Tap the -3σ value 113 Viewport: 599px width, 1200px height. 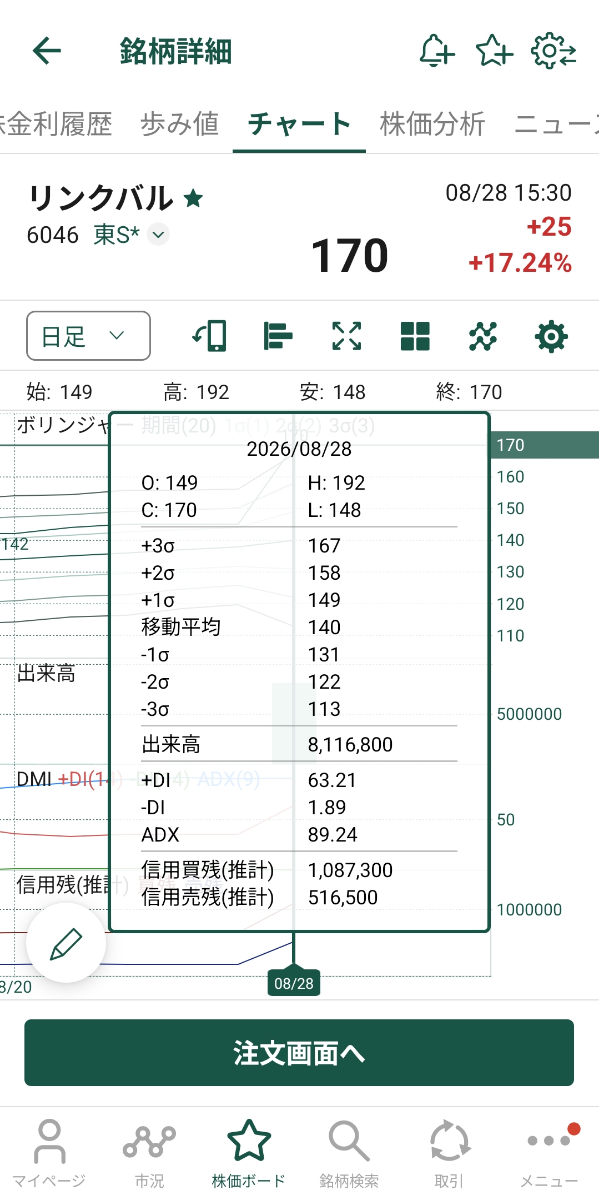(325, 710)
